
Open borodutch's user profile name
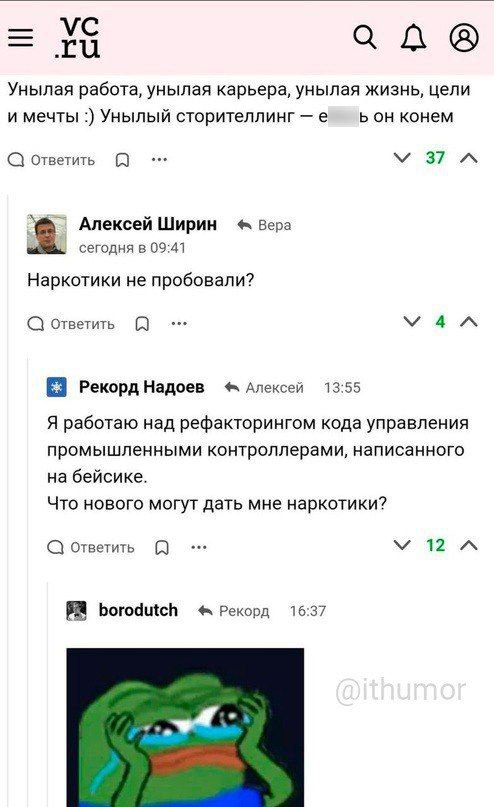tap(138, 610)
